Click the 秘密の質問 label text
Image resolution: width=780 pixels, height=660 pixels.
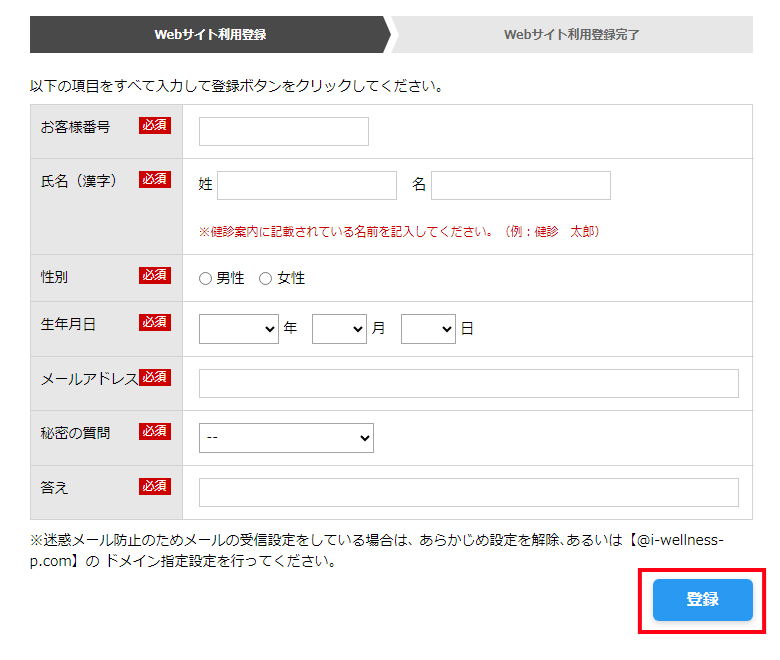tap(75, 433)
